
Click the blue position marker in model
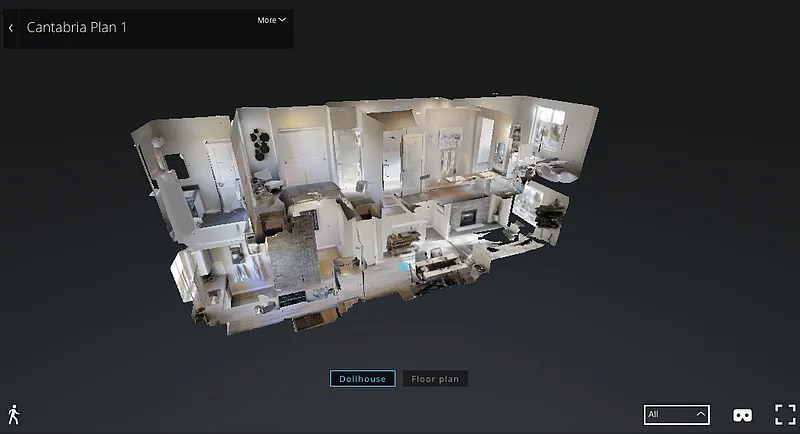click(x=404, y=266)
